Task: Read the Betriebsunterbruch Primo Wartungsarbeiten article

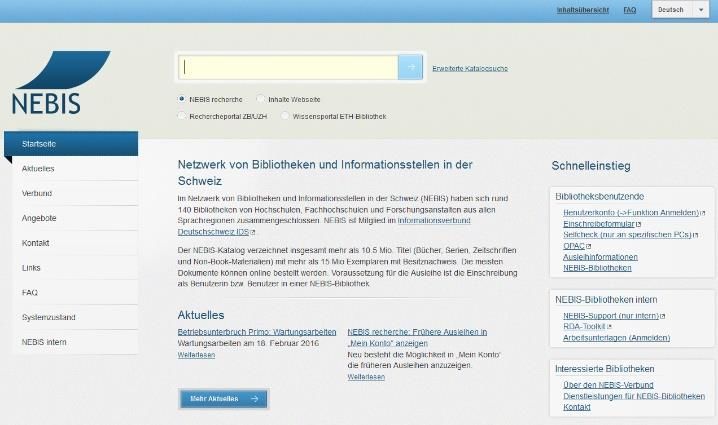Action: point(256,331)
